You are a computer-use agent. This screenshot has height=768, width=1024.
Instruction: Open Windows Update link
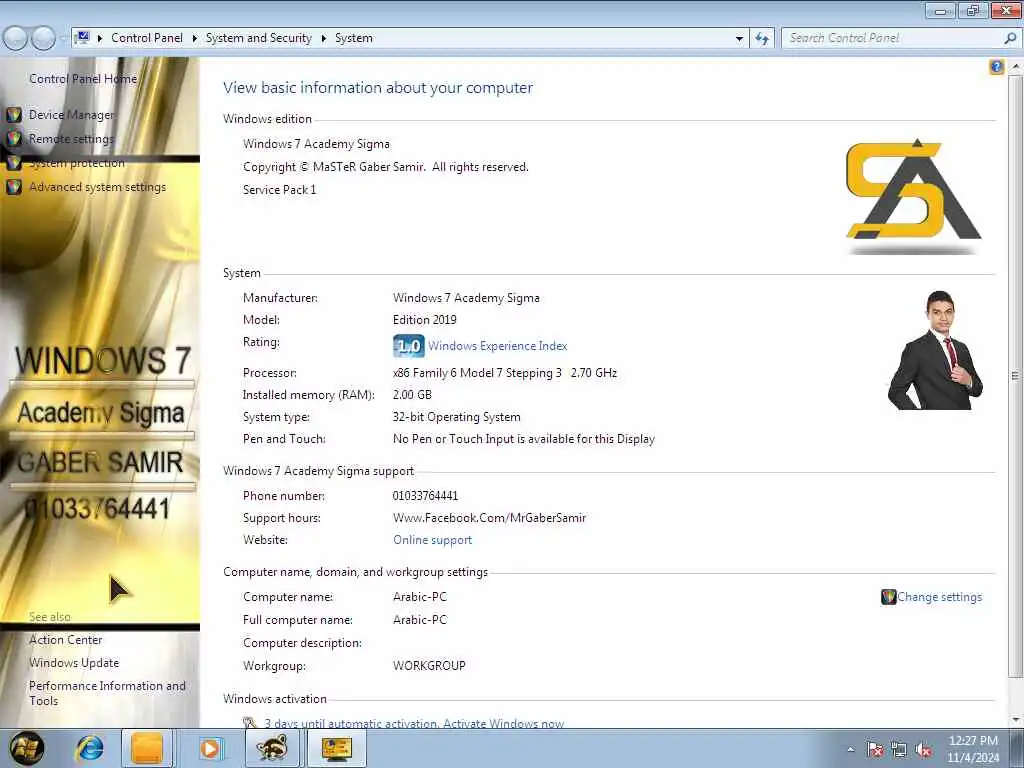click(74, 663)
